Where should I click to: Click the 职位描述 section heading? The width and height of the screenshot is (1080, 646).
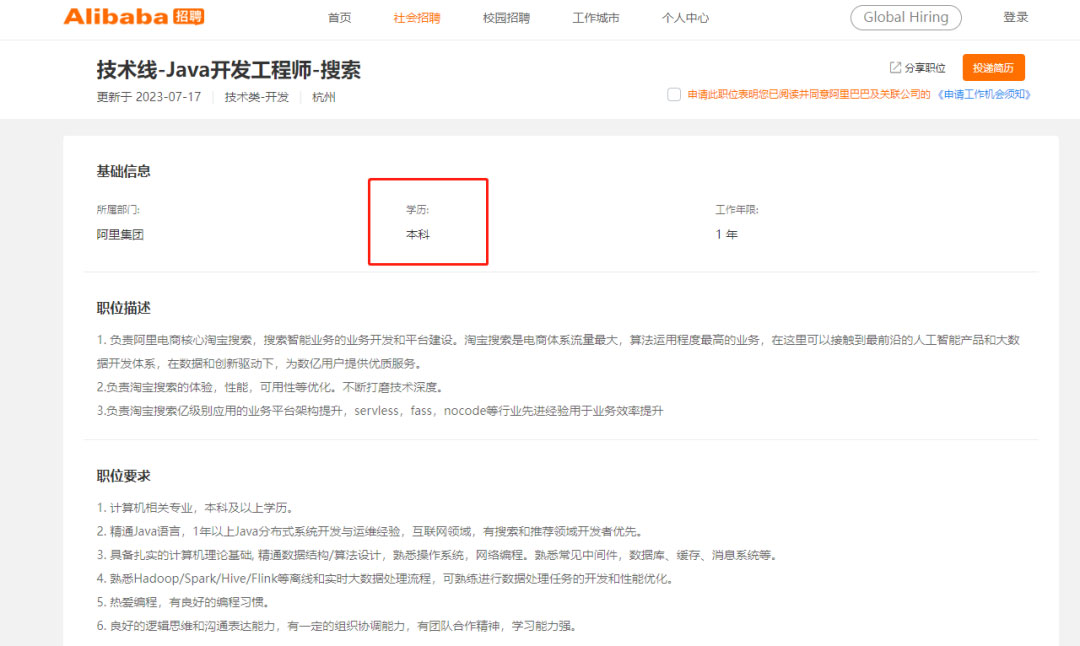point(123,308)
